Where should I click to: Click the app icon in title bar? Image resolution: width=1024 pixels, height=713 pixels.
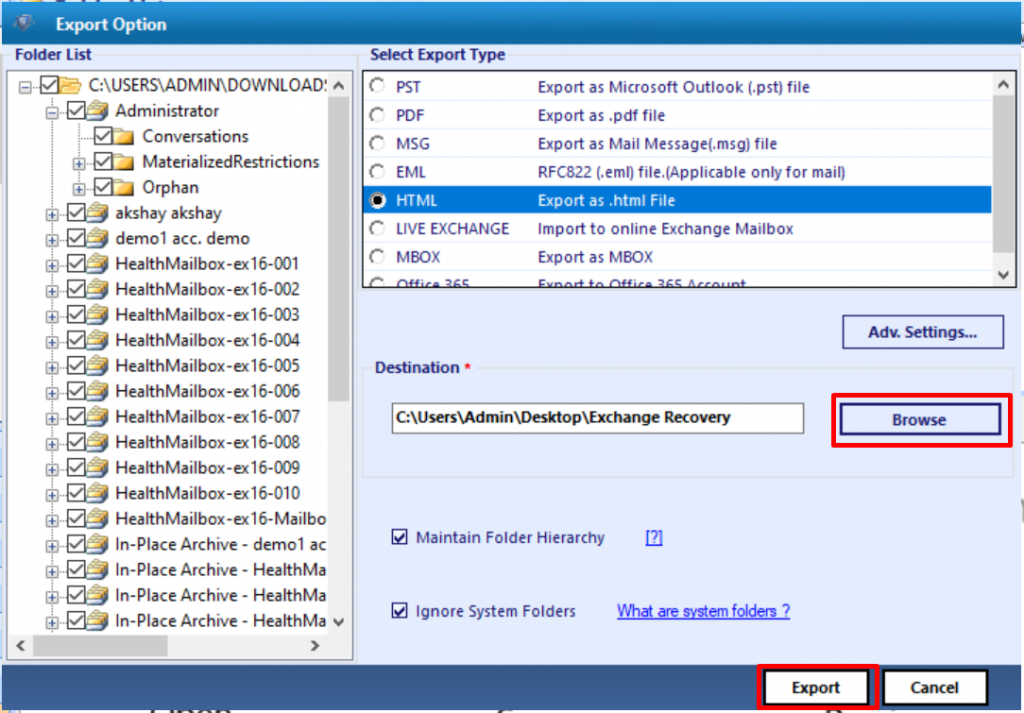[24, 23]
